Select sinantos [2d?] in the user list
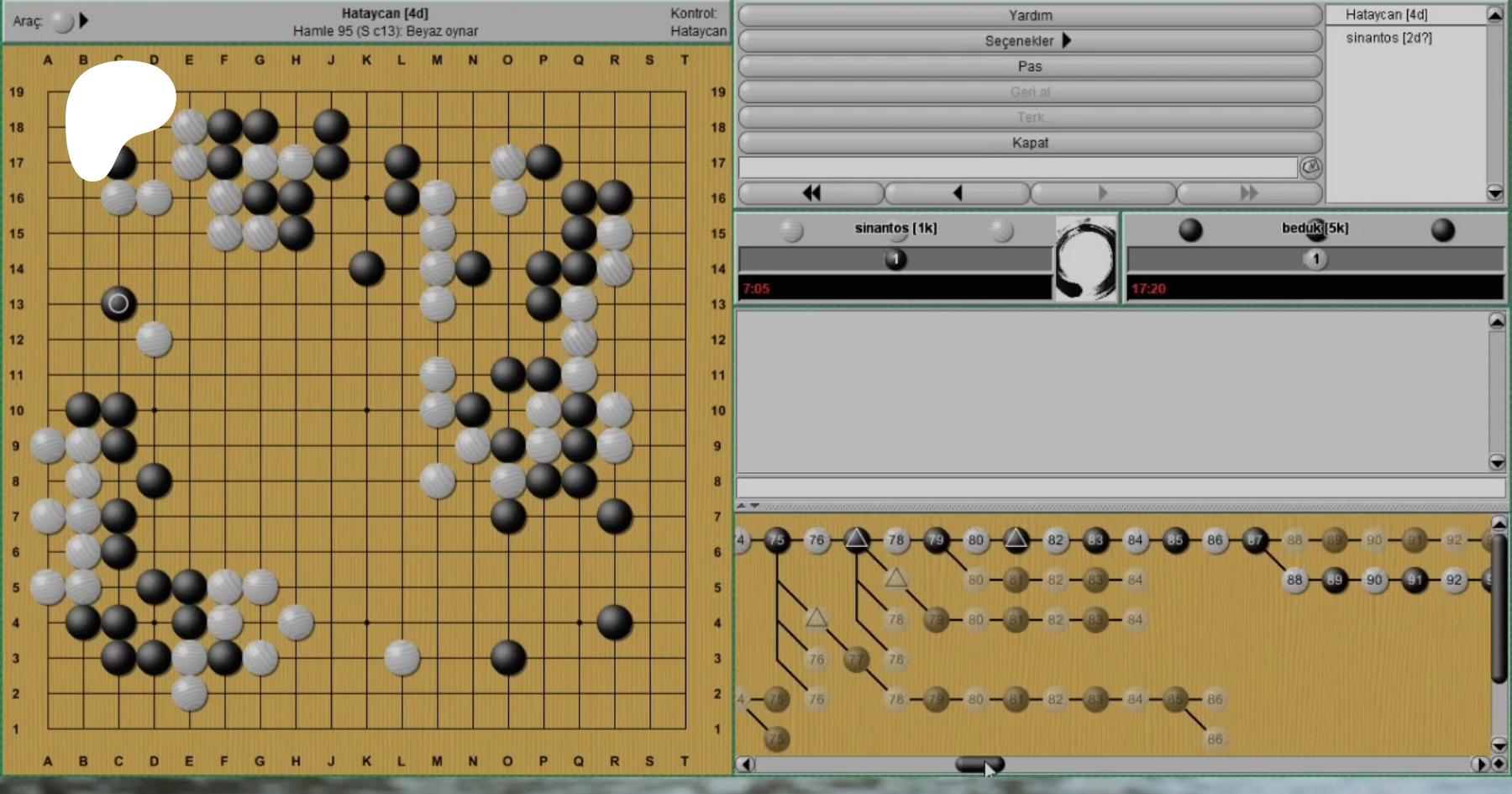The width and height of the screenshot is (1512, 794). point(1389,38)
